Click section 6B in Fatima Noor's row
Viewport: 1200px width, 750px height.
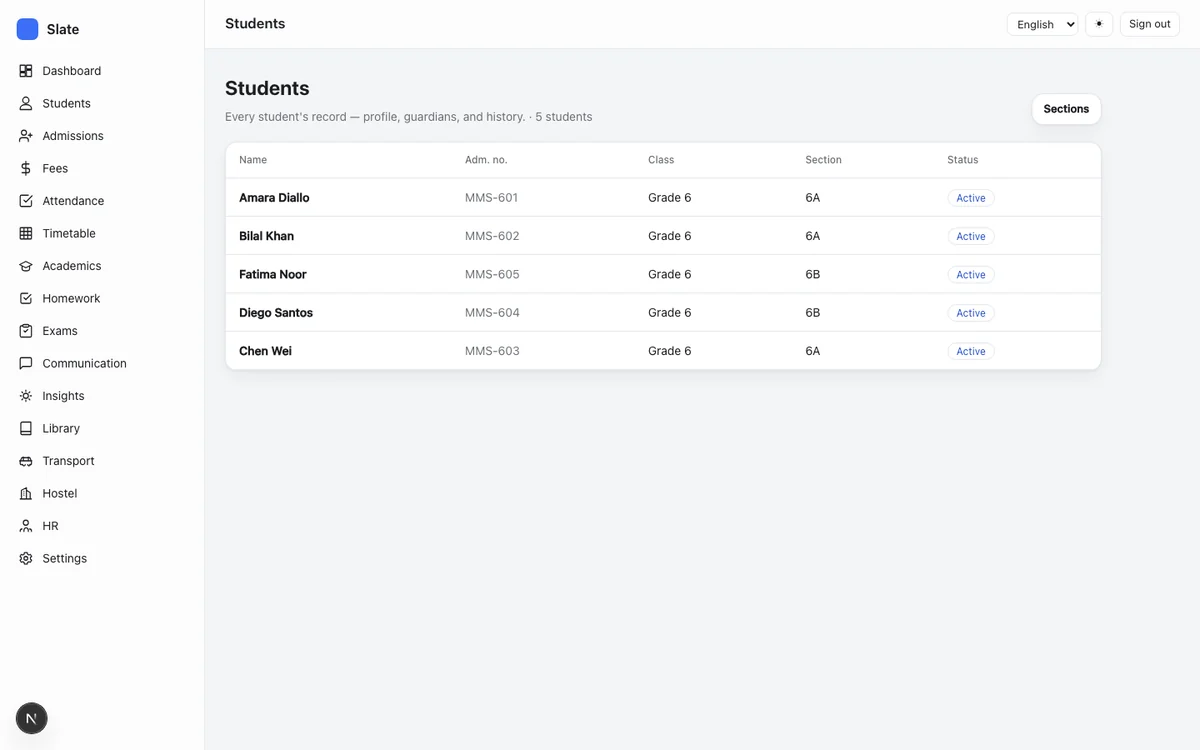tap(812, 274)
